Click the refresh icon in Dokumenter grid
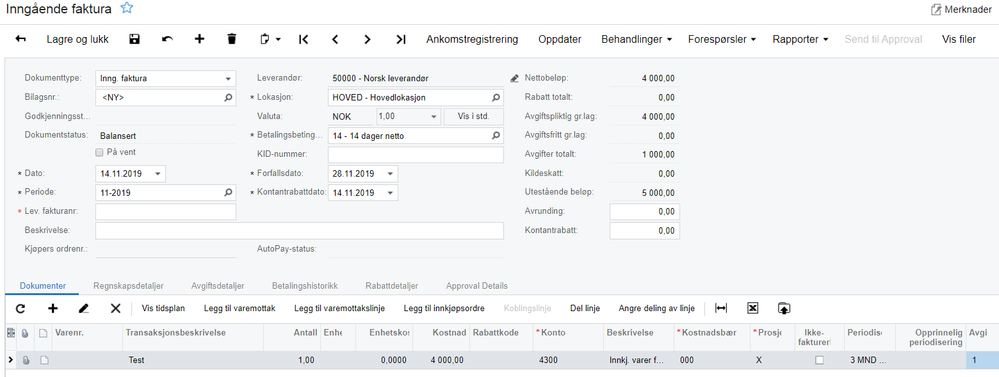The width and height of the screenshot is (999, 377). coord(20,308)
